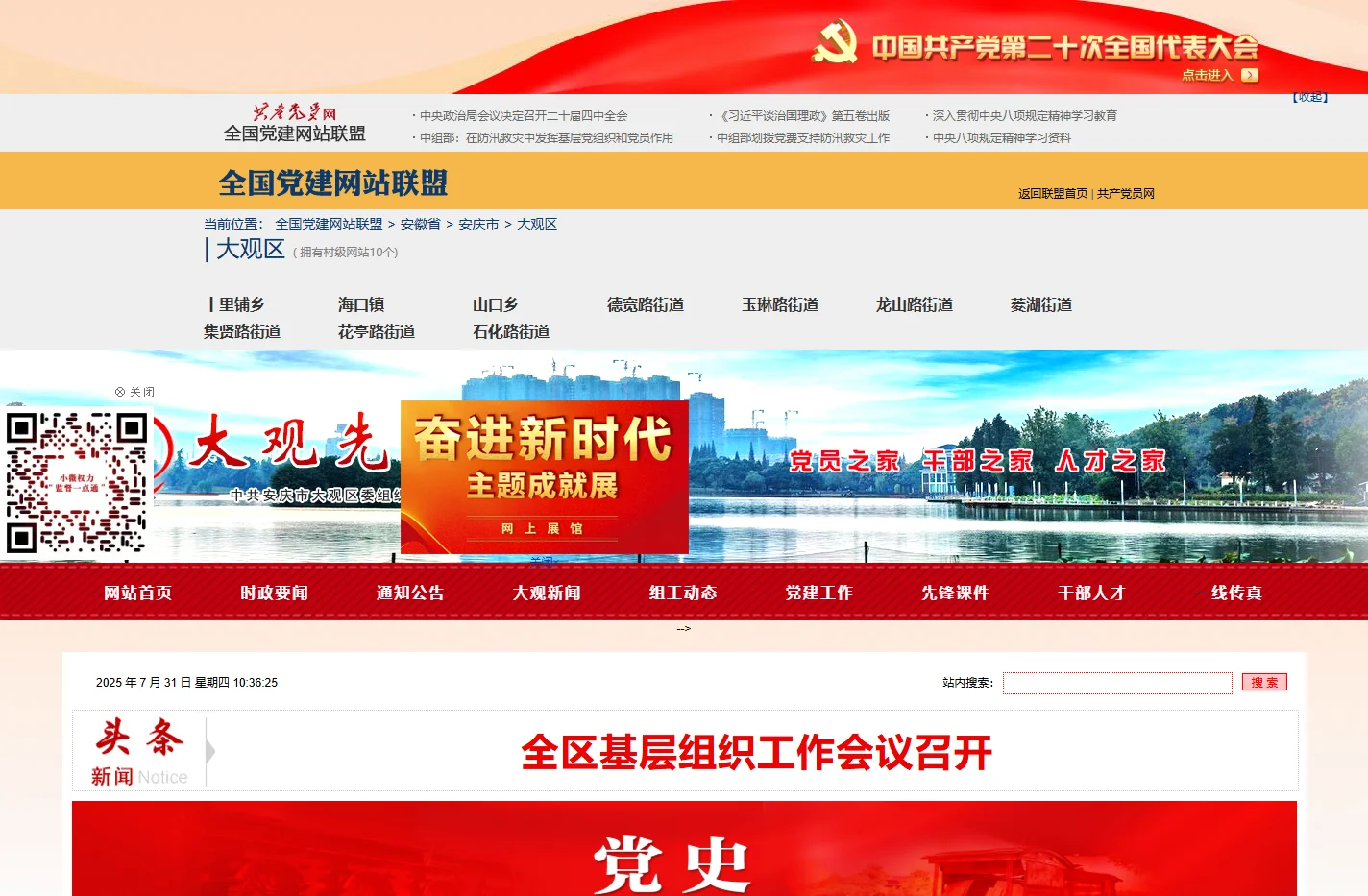The image size is (1368, 896).
Task: Open 深入贯彻中央八项规定精神学习教育 link
Action: (x=1025, y=115)
